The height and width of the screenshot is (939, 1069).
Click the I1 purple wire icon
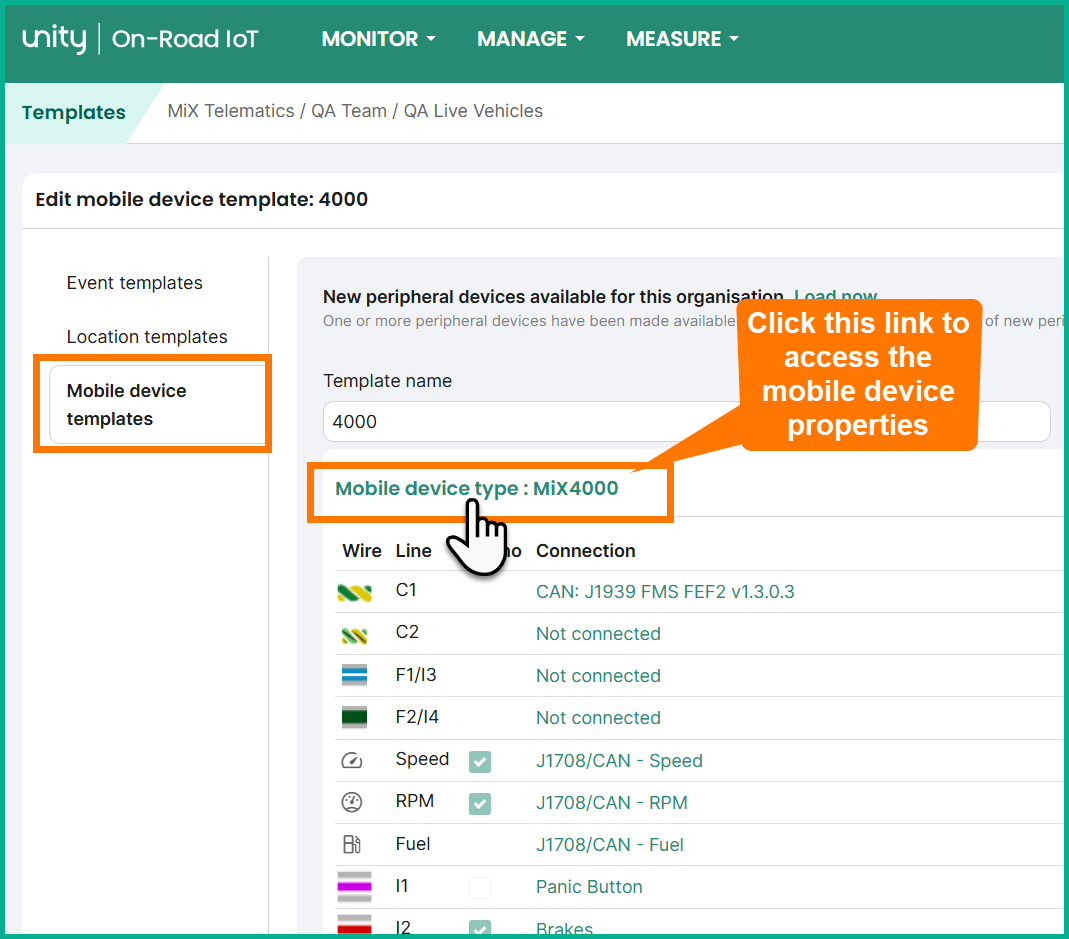[x=354, y=886]
